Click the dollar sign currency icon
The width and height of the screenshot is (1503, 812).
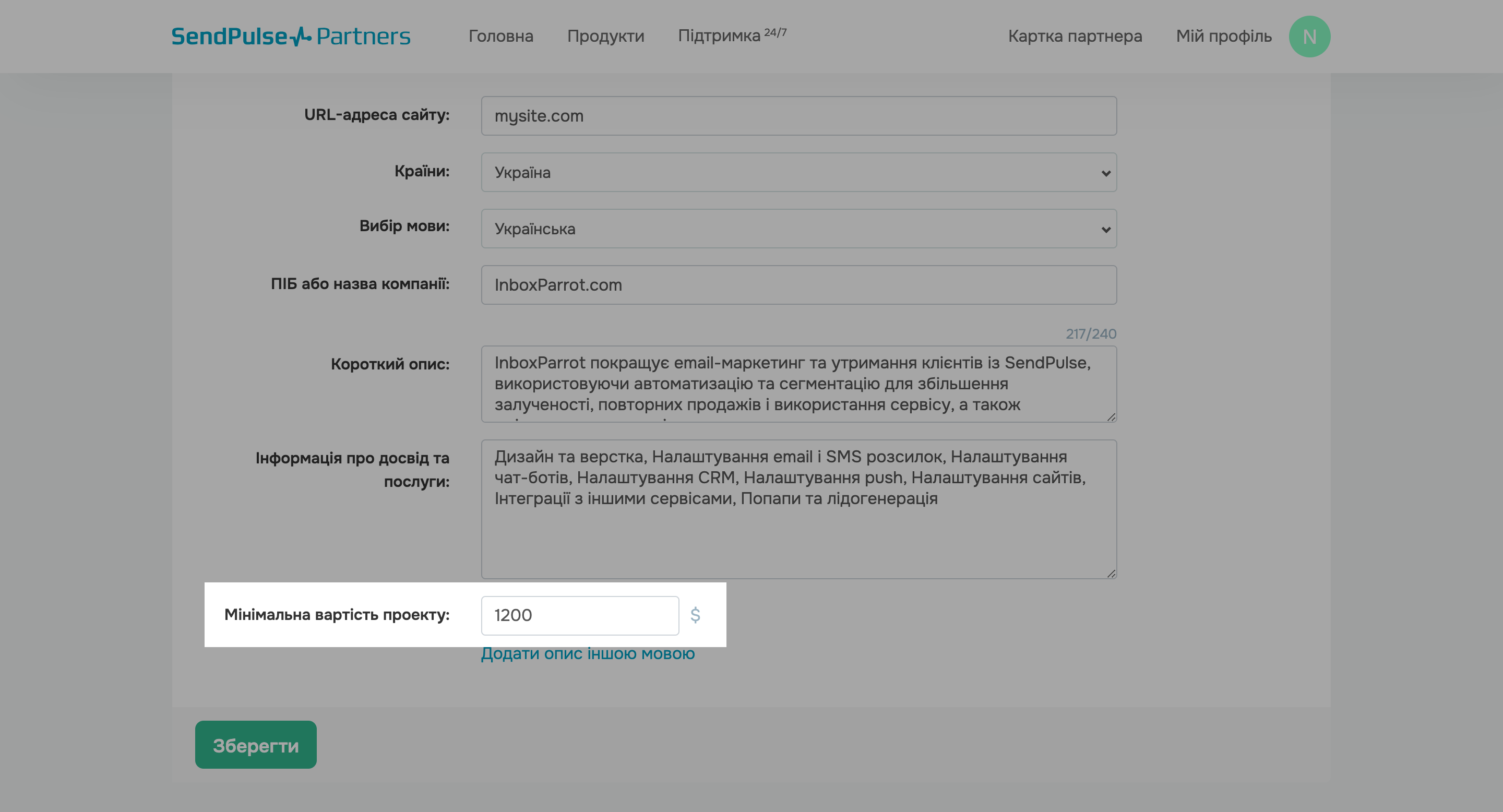(x=695, y=615)
